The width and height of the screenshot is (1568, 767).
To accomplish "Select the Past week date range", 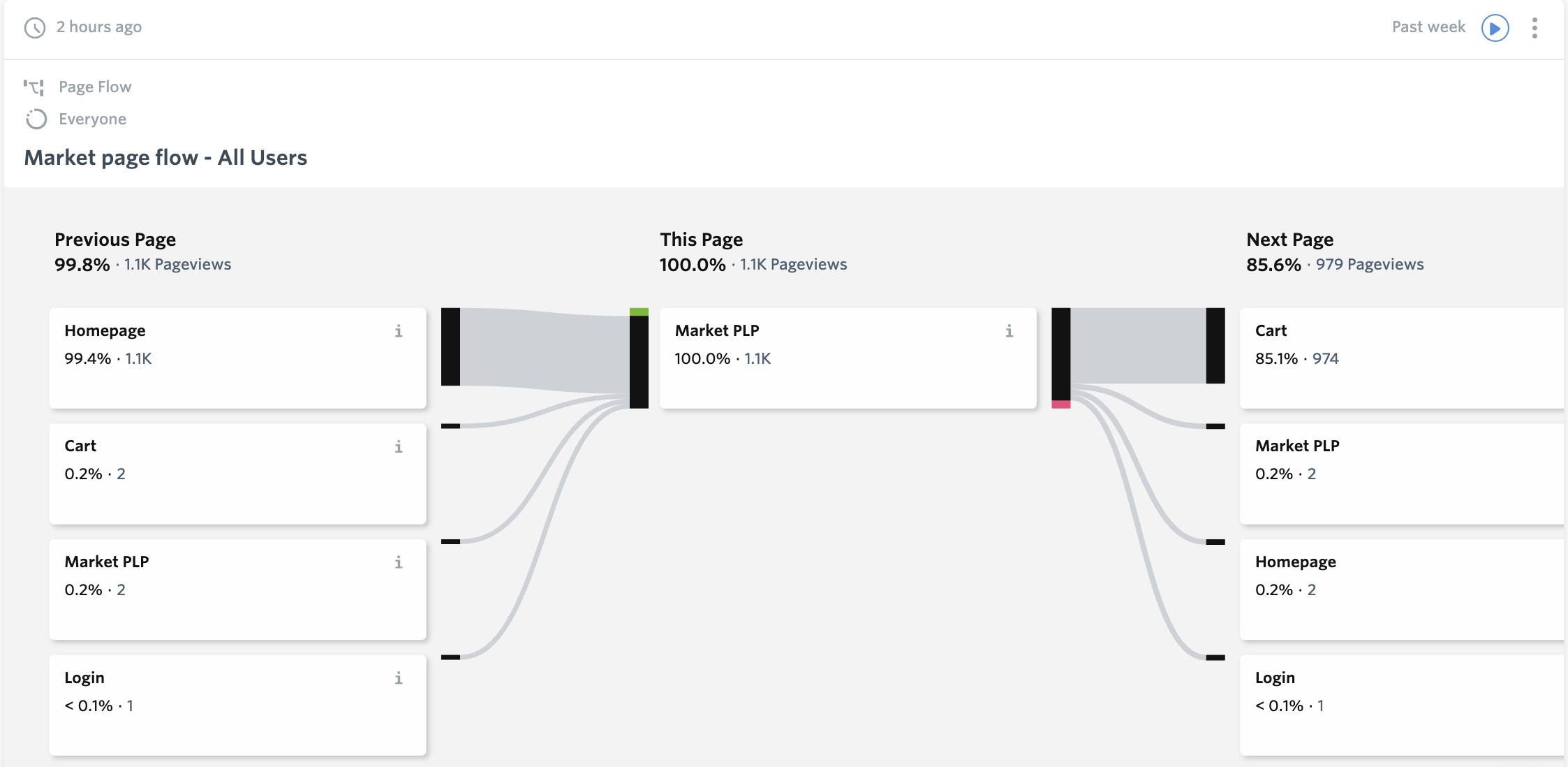I will [x=1428, y=27].
